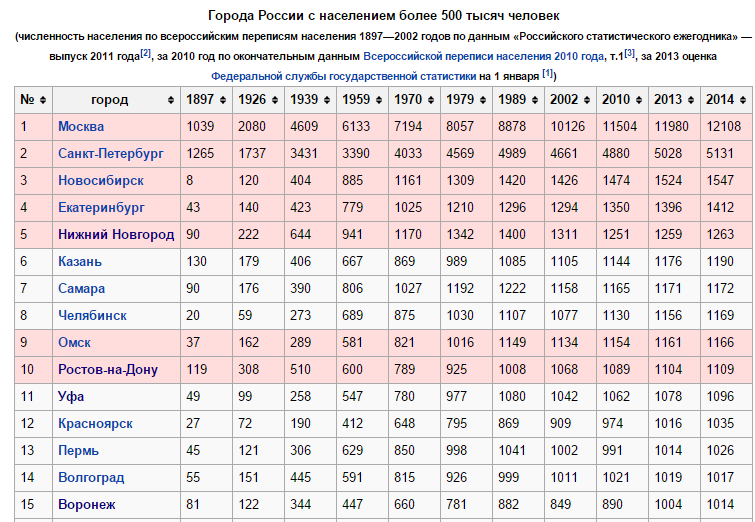
Task: Sort table by 1939 column sort icon
Action: pyautogui.click(x=325, y=100)
